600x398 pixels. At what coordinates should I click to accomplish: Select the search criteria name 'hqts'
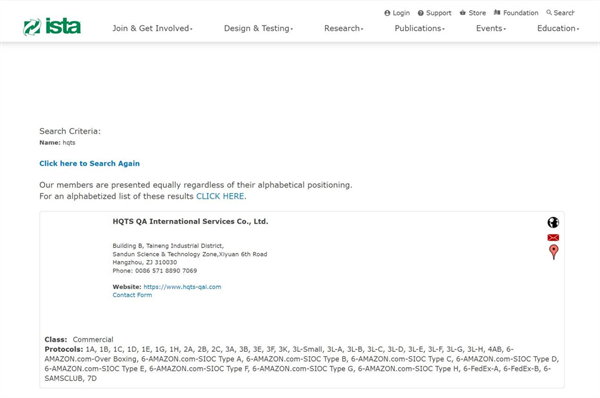click(69, 143)
